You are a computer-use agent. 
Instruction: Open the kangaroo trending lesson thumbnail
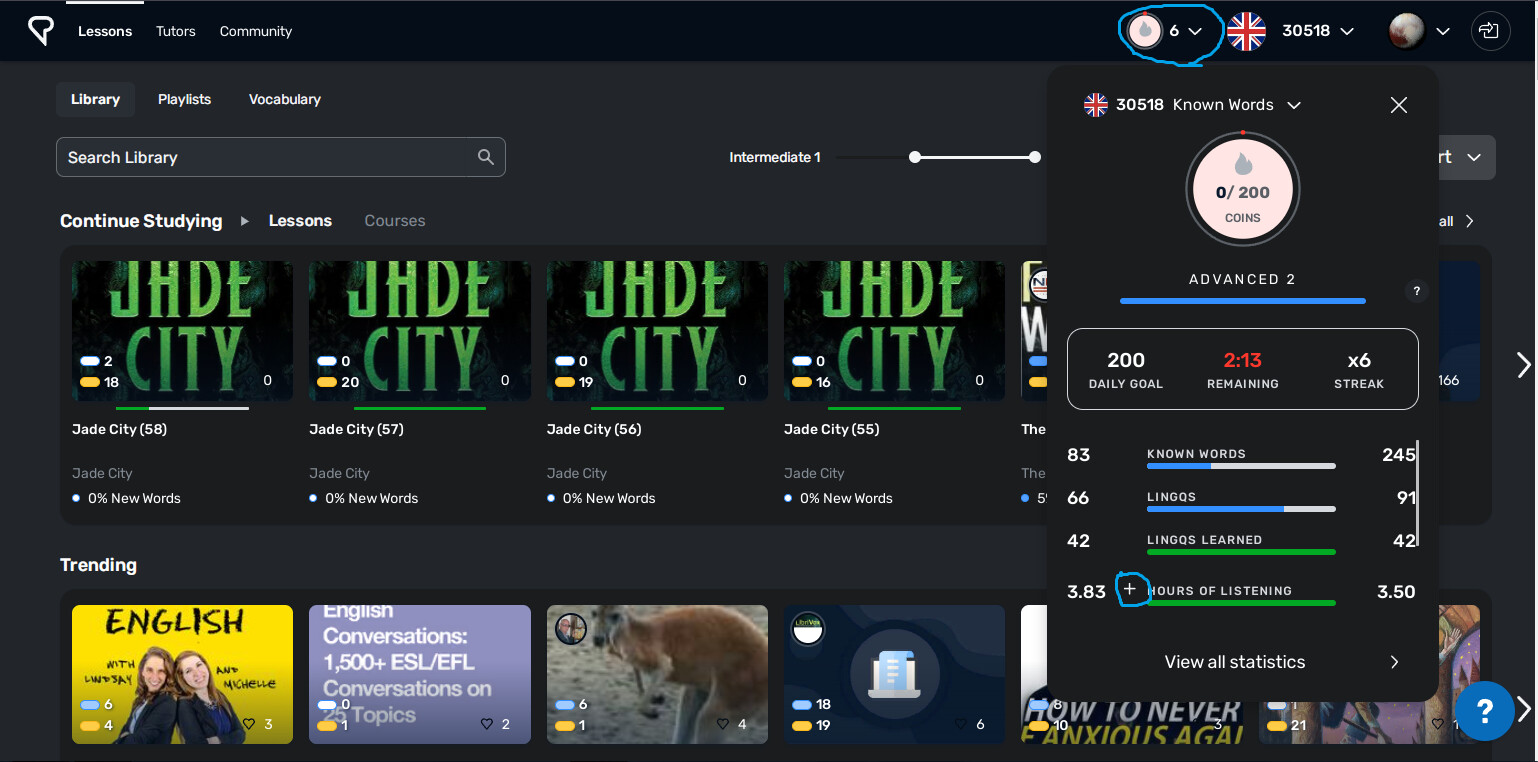tap(657, 674)
